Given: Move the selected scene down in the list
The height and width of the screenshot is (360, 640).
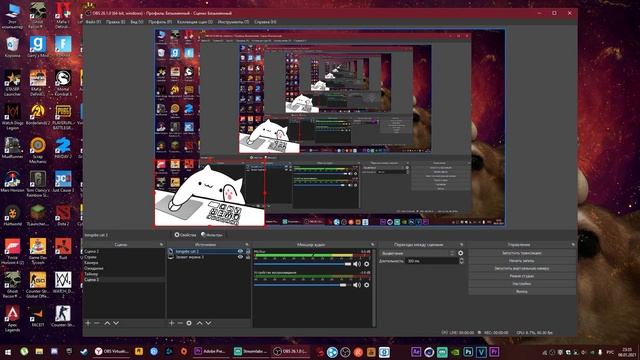Looking at the screenshot, I should [x=116, y=323].
